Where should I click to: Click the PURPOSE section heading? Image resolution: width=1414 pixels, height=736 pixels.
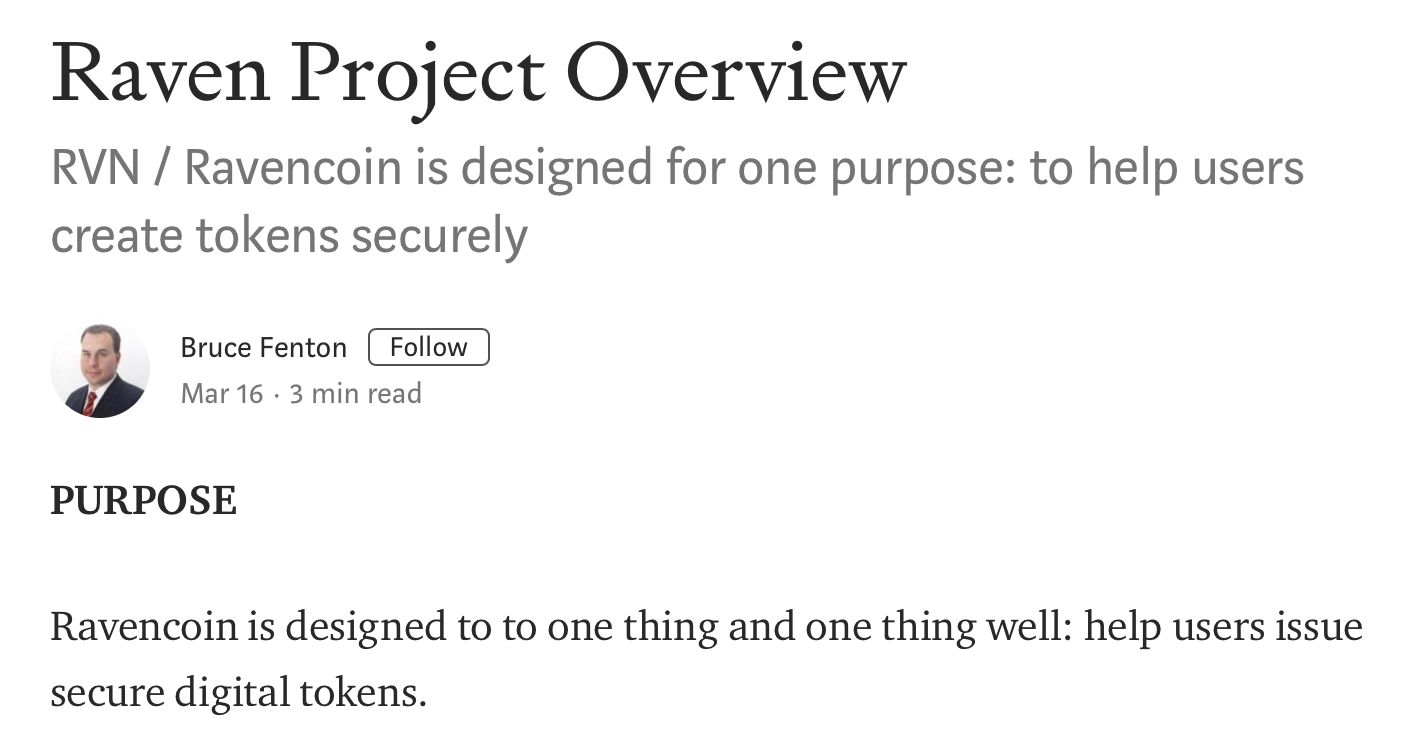pyautogui.click(x=144, y=501)
